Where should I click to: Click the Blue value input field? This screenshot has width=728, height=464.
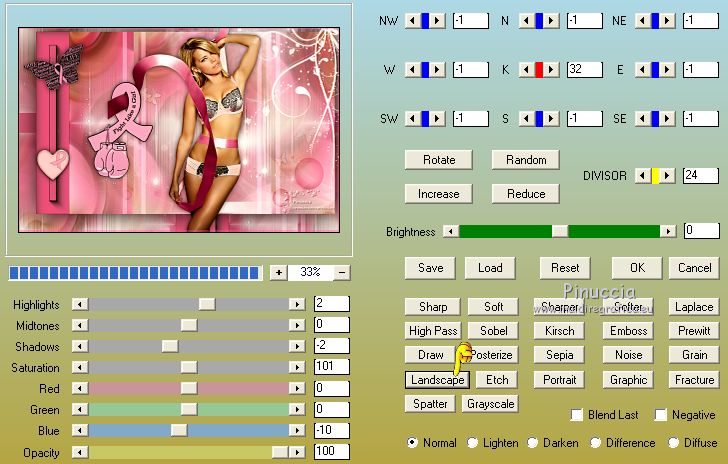[x=332, y=430]
